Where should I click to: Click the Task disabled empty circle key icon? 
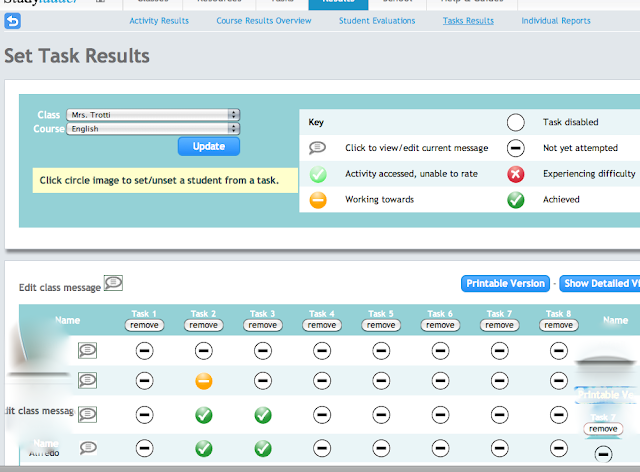(516, 122)
